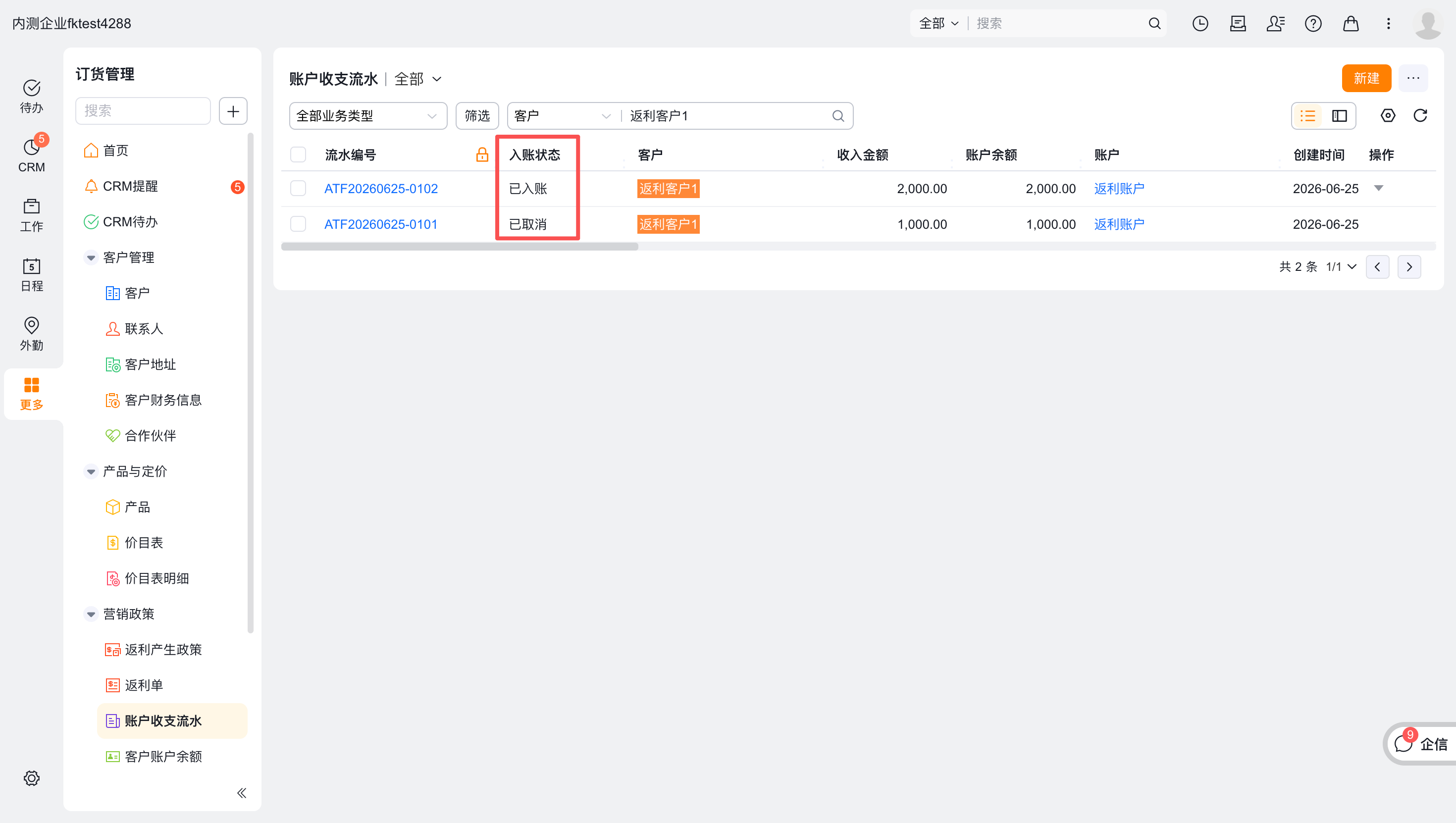Expand the row action arrow for 2026-06-25

point(1379,188)
